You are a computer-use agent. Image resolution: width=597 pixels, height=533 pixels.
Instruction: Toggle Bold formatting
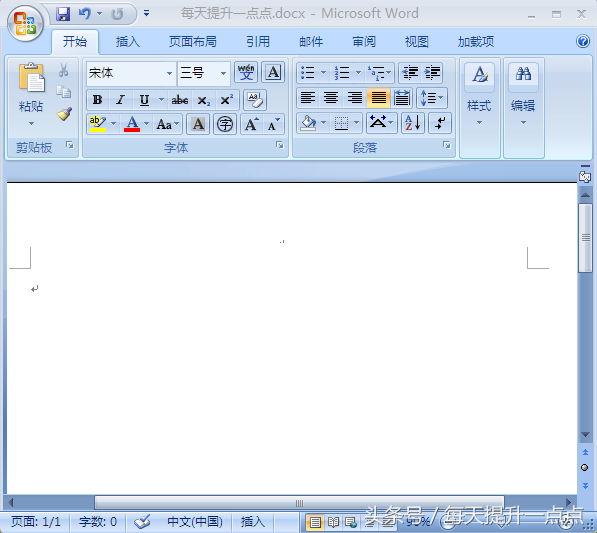[97, 100]
